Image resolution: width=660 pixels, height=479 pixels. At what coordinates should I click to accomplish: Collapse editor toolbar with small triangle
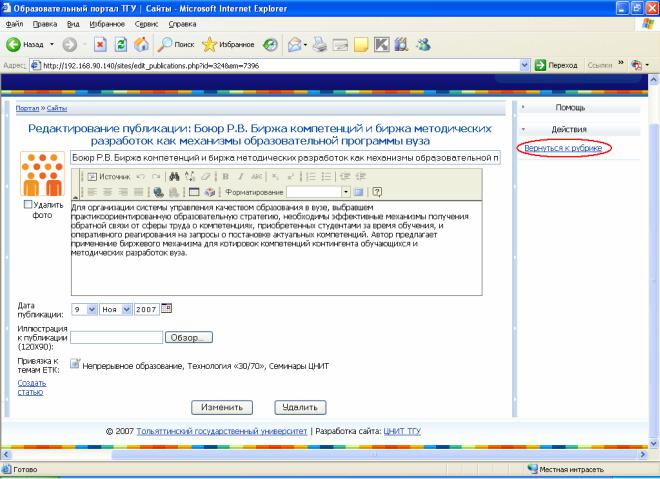[76, 197]
